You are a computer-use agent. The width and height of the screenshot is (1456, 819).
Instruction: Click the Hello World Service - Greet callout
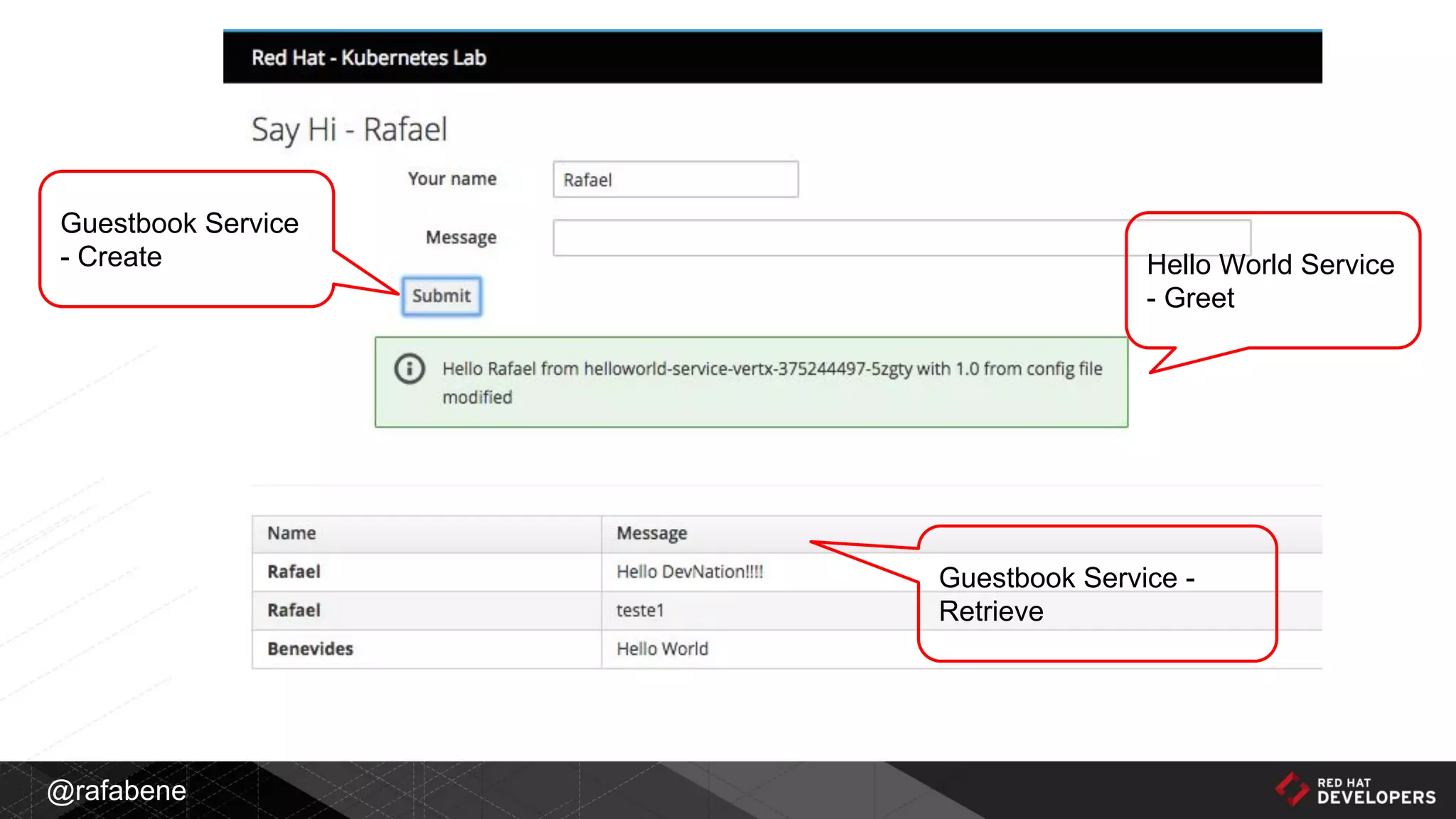(x=1270, y=281)
